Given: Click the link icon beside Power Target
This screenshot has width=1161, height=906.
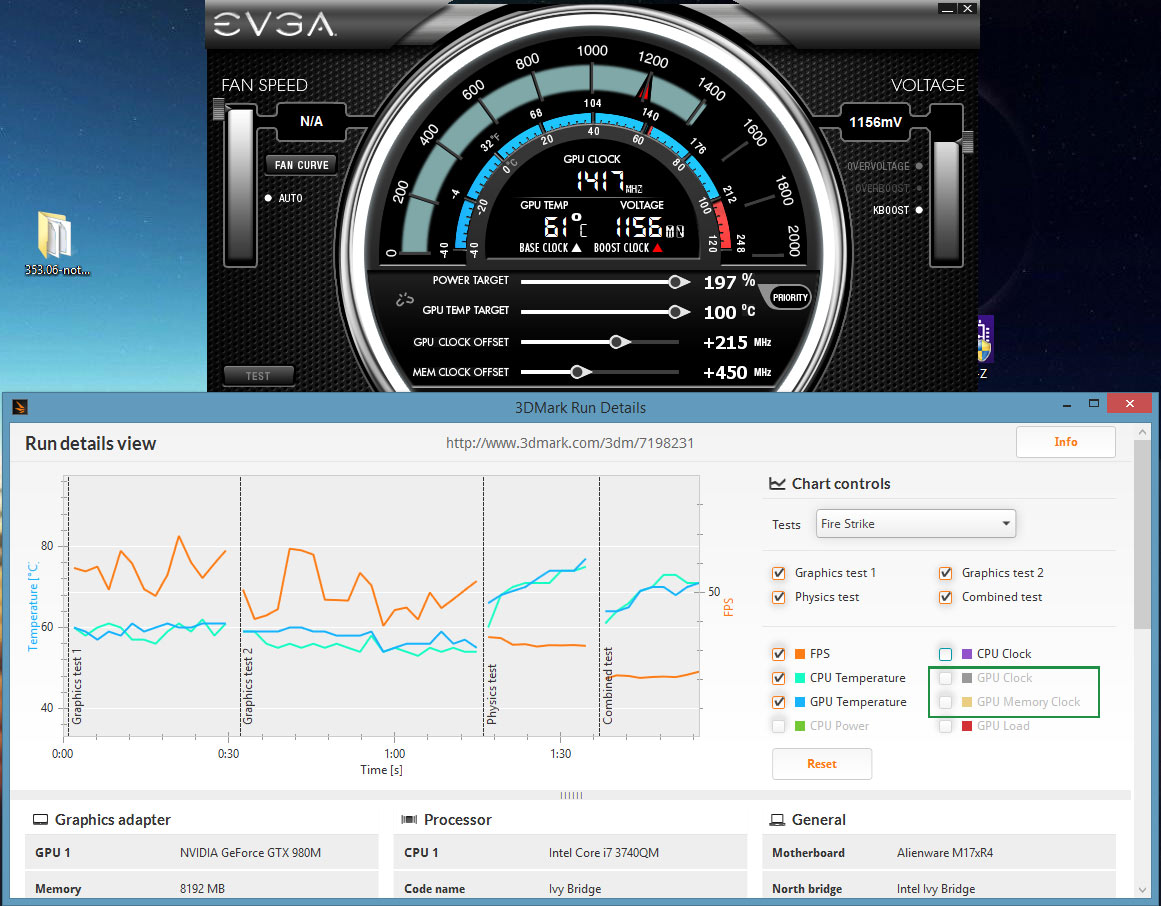Looking at the screenshot, I should coord(404,299).
